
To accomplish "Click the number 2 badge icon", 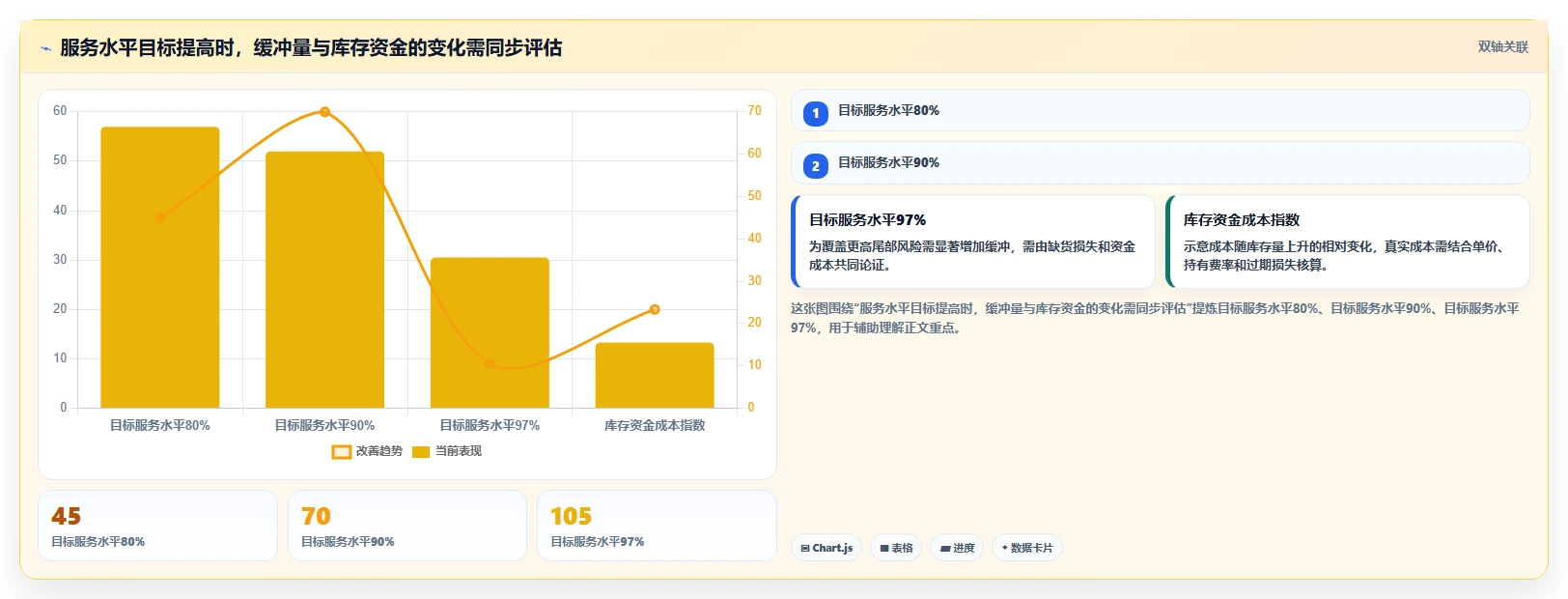I will (816, 166).
